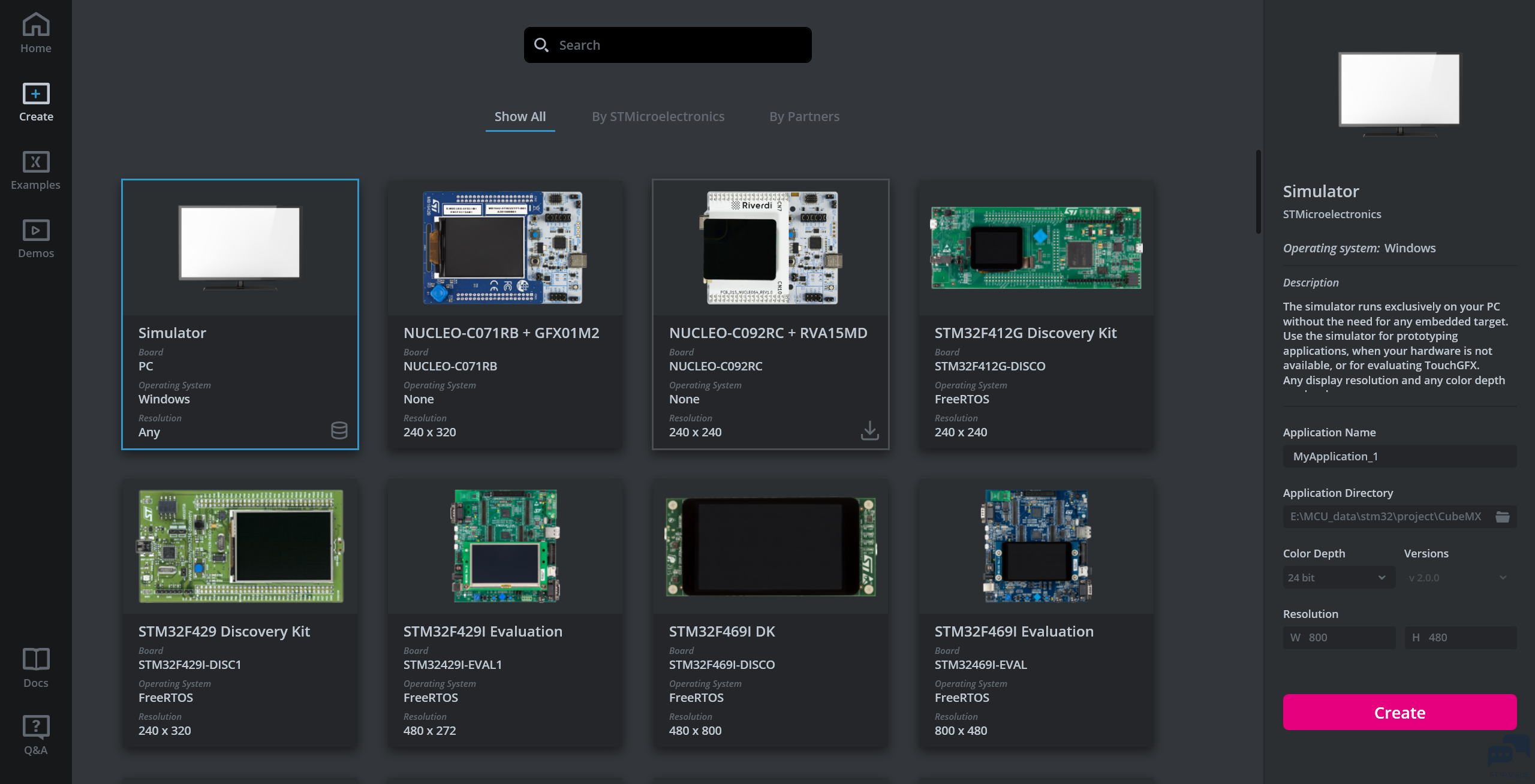This screenshot has width=1535, height=784.
Task: Switch to the By STMicroelectronics tab
Action: 658,117
